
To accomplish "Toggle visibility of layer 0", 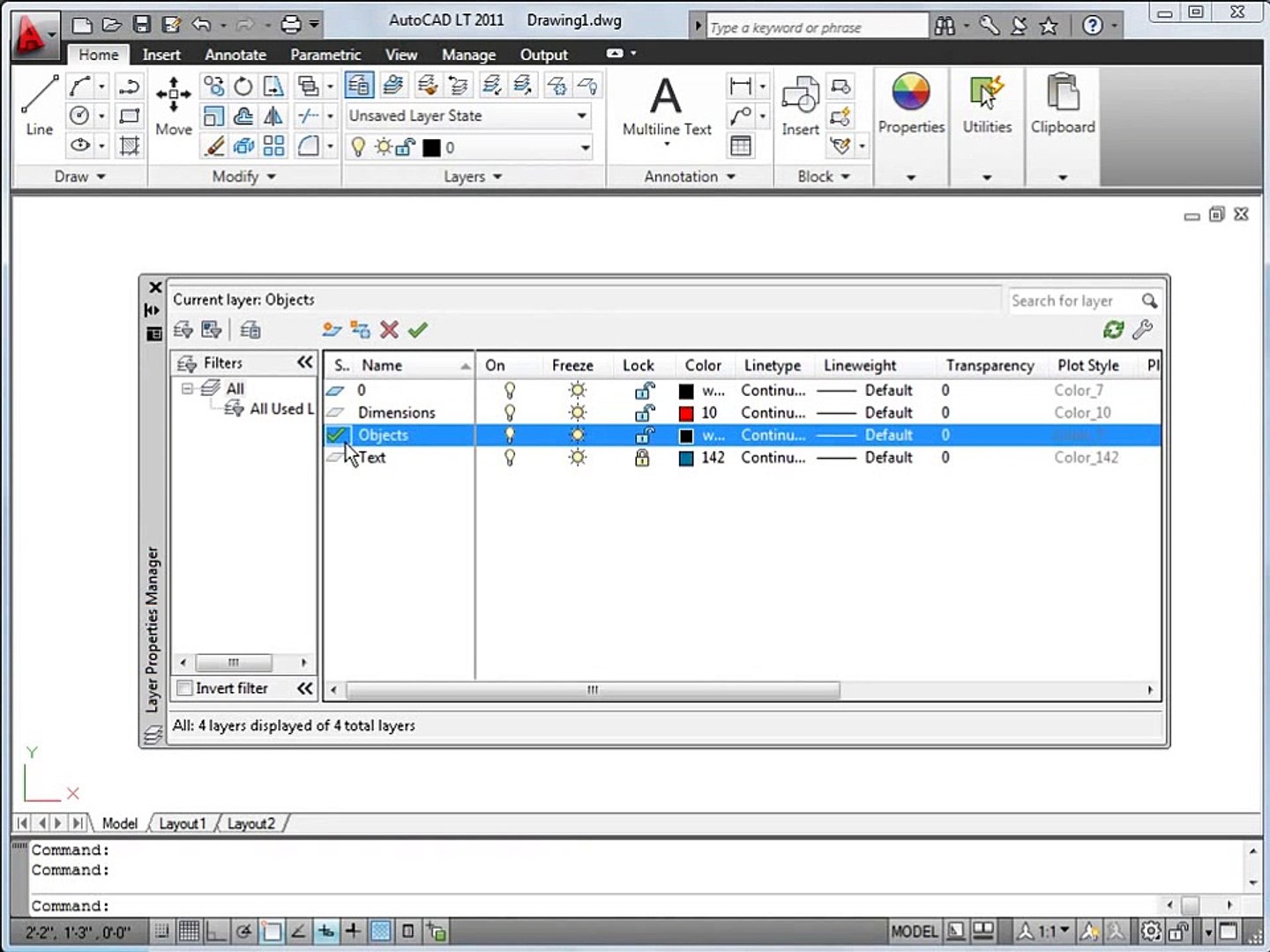I will pyautogui.click(x=509, y=390).
